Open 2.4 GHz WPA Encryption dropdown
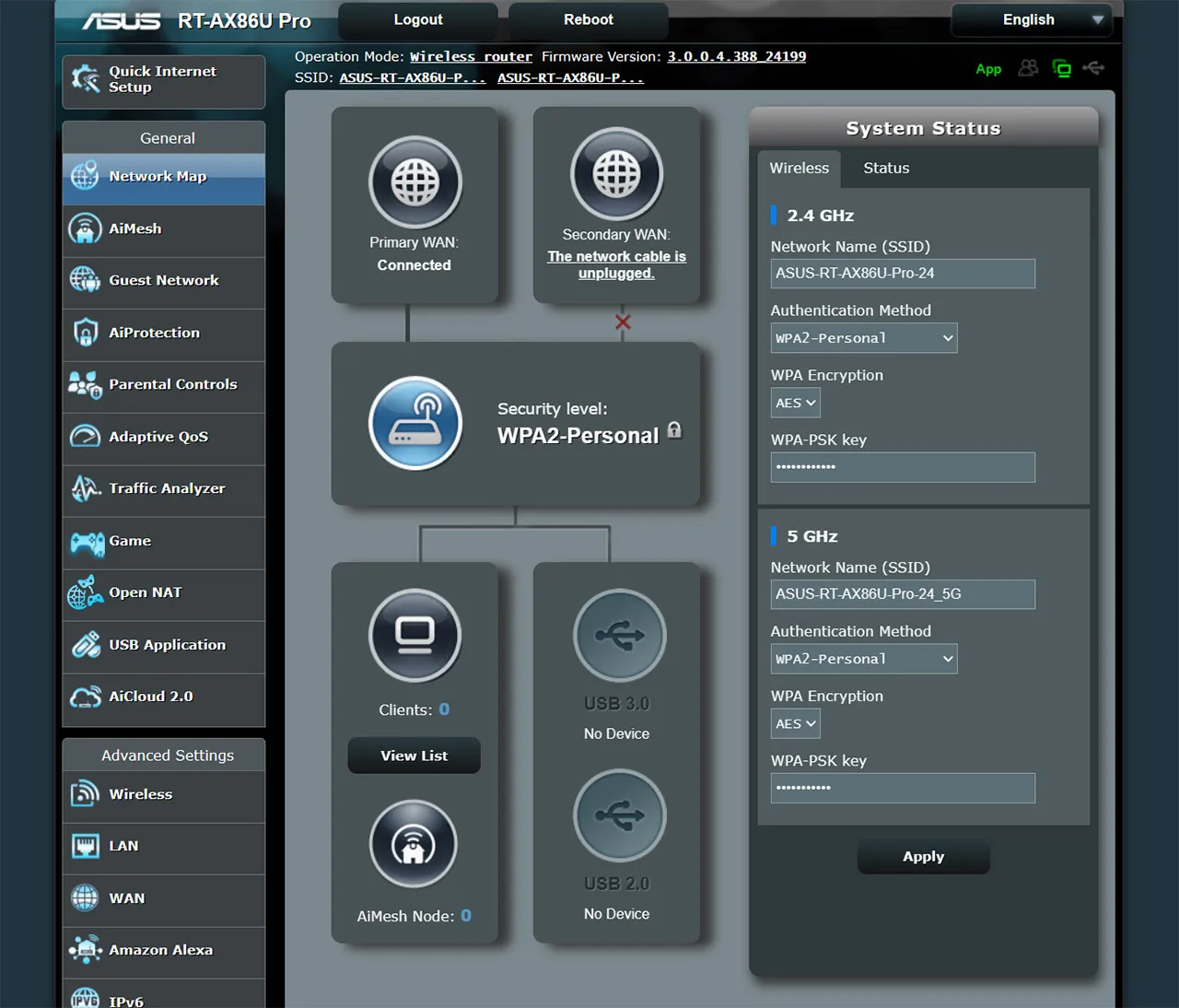The height and width of the screenshot is (1008, 1179). (x=795, y=403)
